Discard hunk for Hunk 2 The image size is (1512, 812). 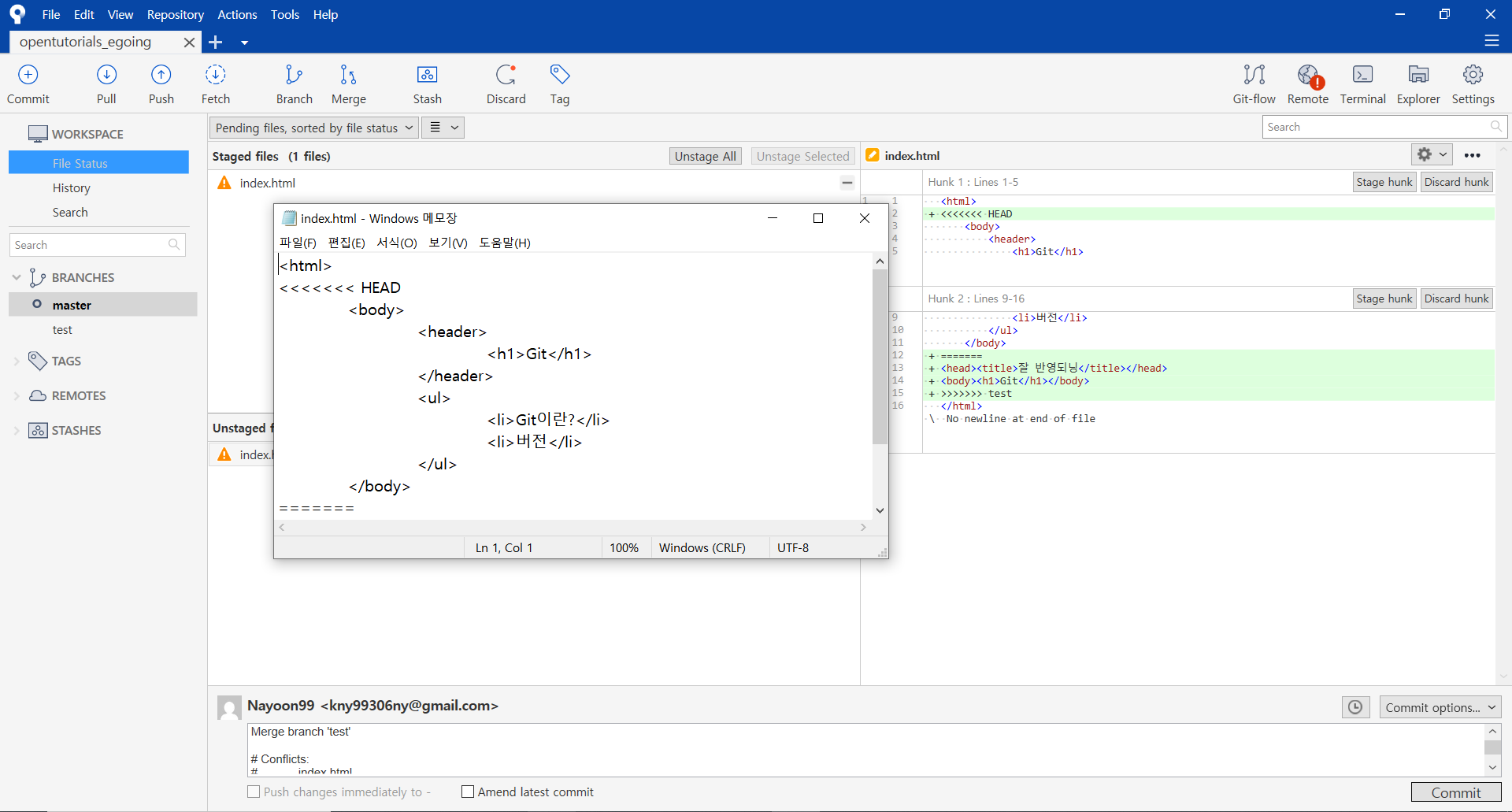1457,298
